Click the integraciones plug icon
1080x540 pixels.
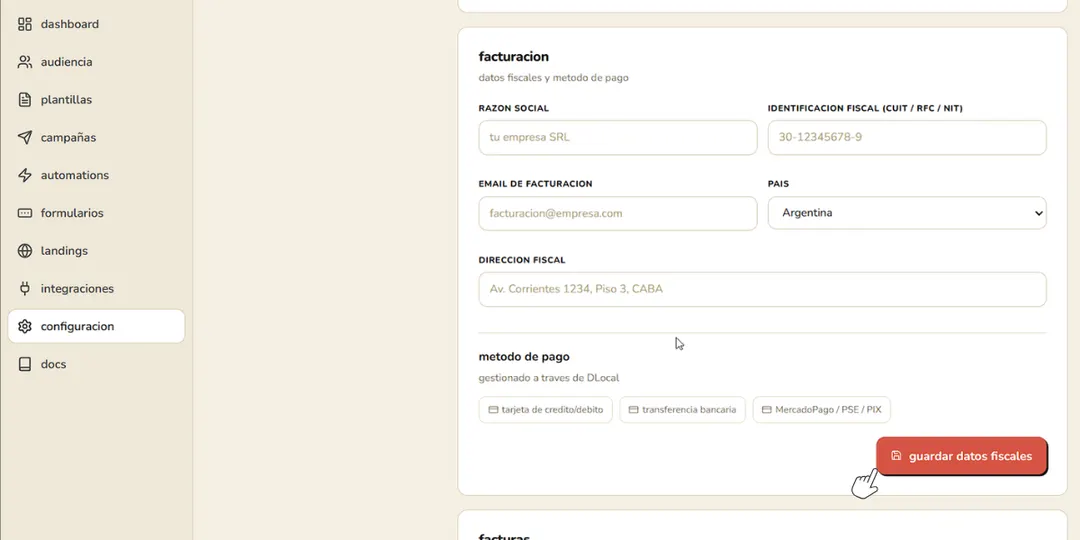tap(25, 289)
